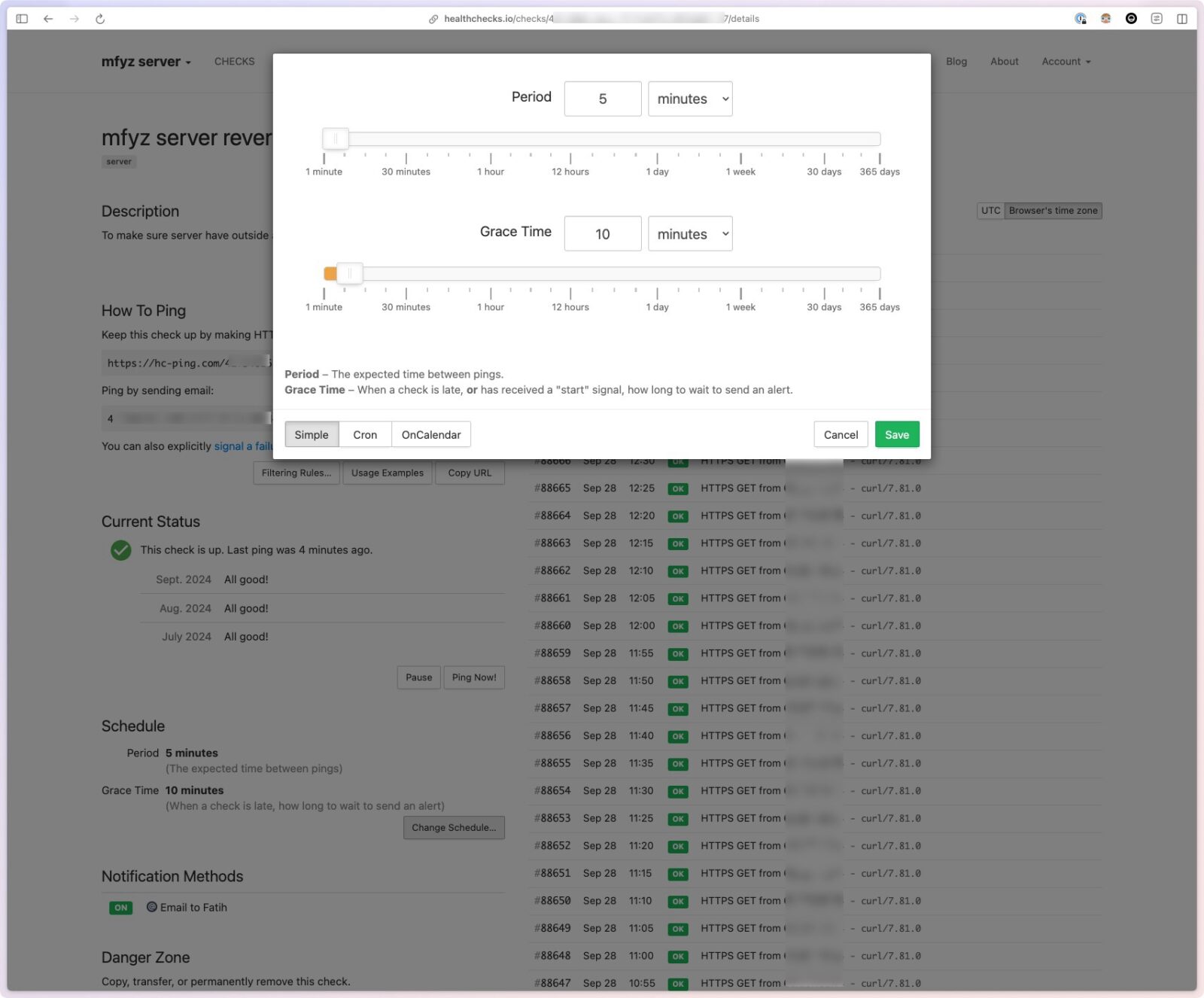
Task: Save the schedule changes
Action: (x=896, y=434)
